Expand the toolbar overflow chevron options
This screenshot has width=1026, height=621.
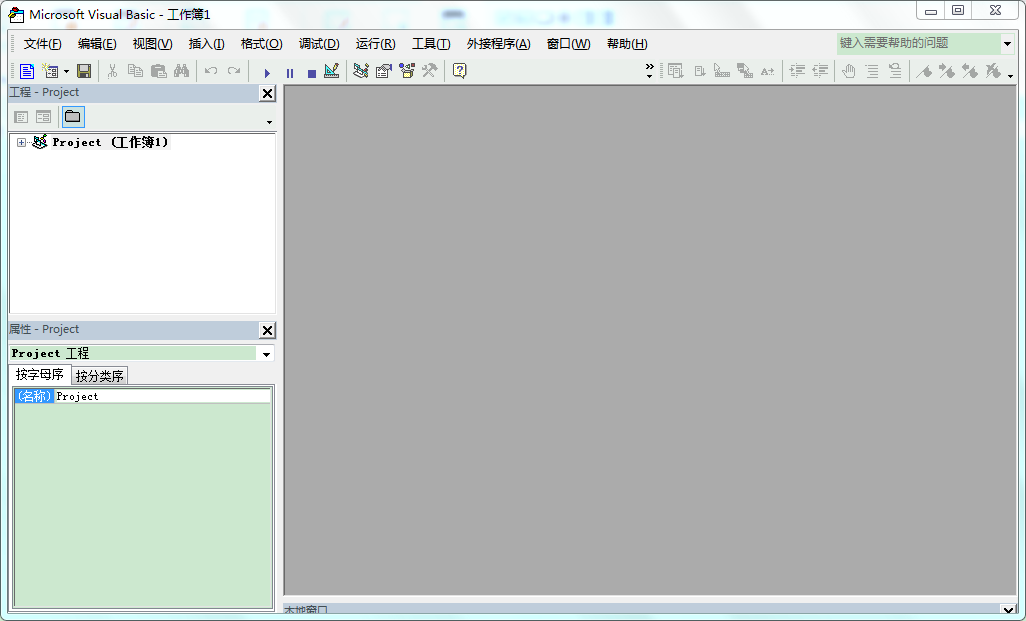[649, 71]
